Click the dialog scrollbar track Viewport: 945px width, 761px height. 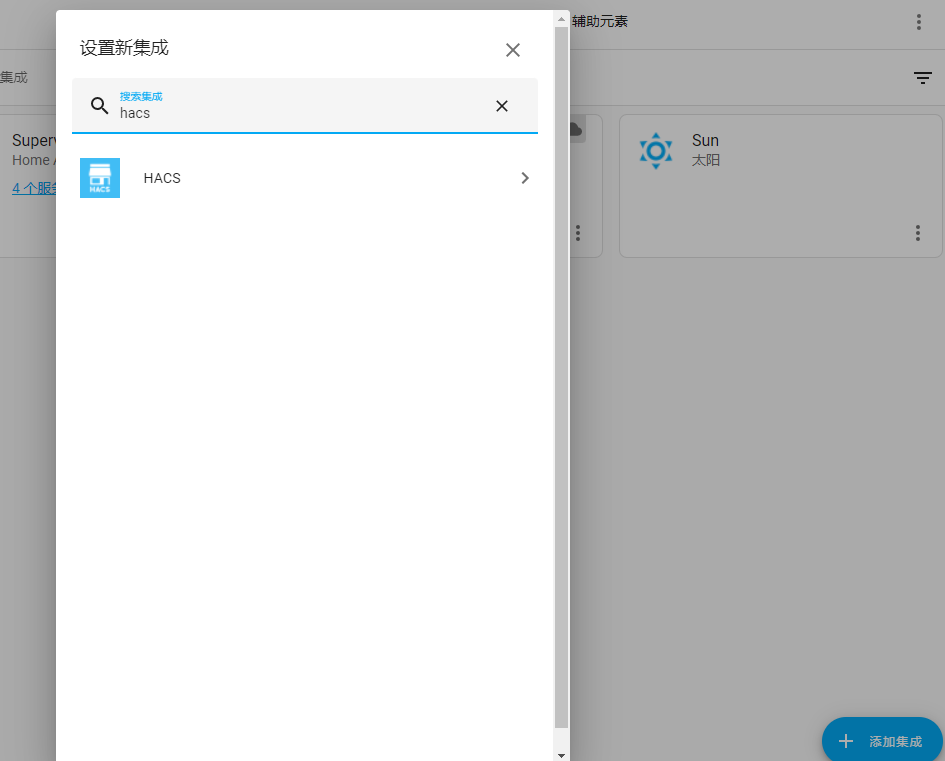pyautogui.click(x=562, y=738)
